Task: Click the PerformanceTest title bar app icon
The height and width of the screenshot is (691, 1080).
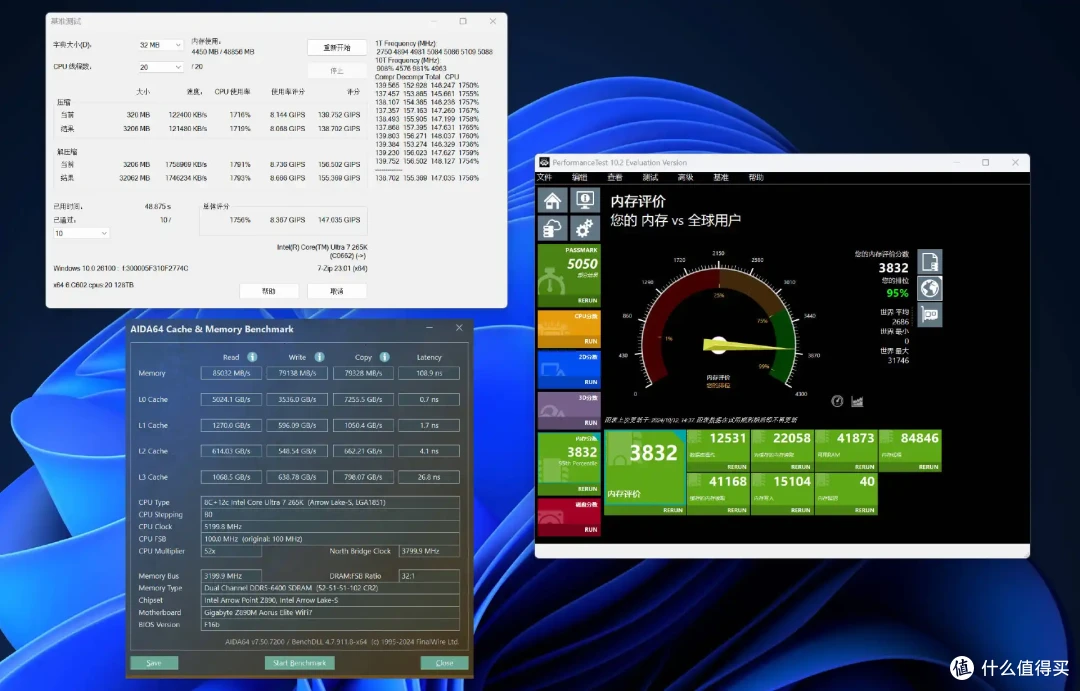Action: (544, 163)
